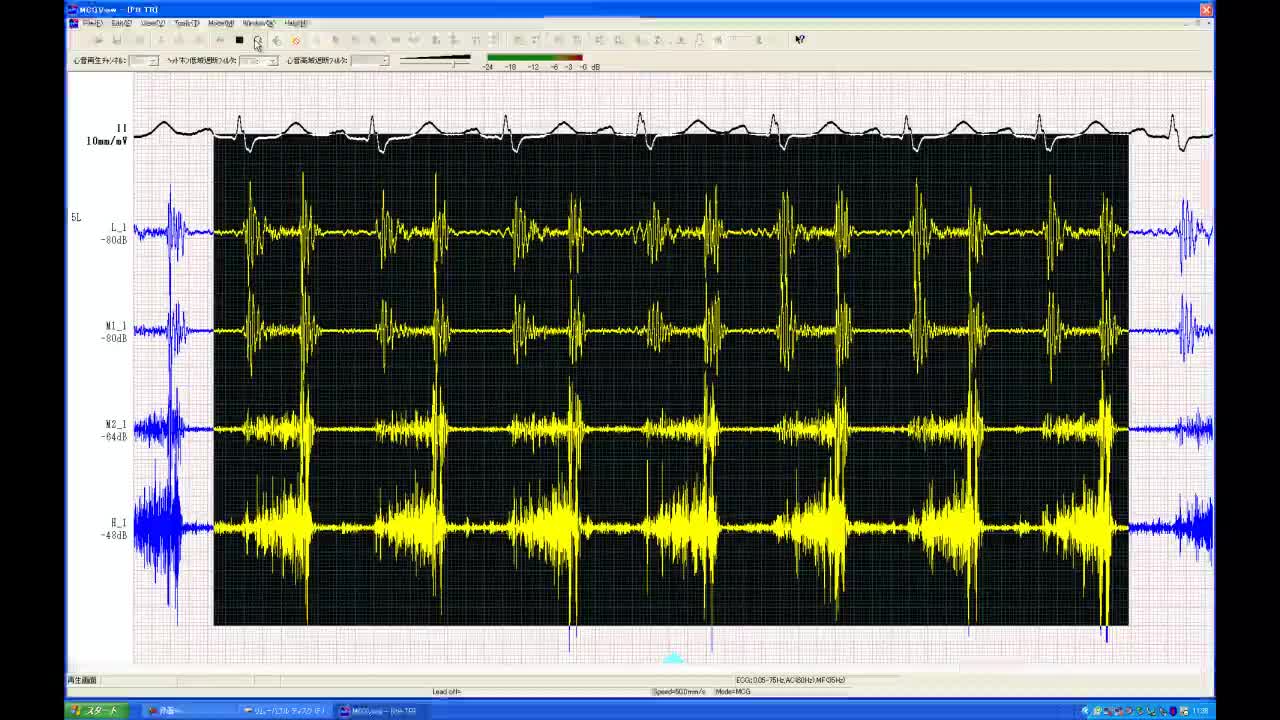Click the icon left of the orange diamond
This screenshot has height=720, width=1280.
point(276,40)
